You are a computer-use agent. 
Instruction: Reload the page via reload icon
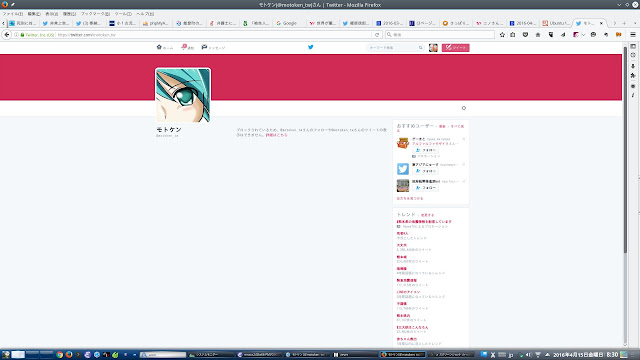[377, 35]
